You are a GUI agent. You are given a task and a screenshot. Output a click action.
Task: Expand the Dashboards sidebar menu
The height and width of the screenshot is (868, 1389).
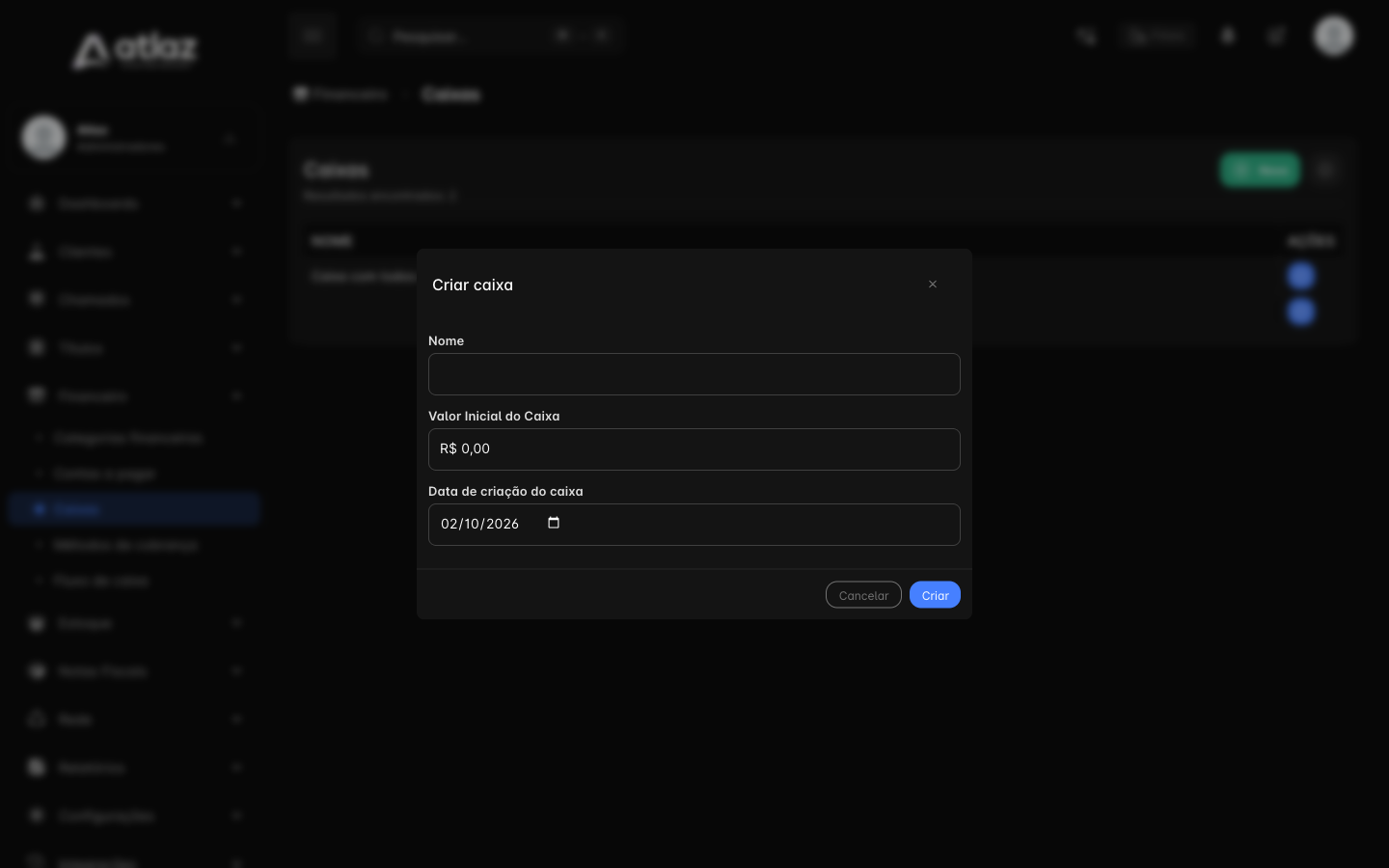(x=135, y=203)
